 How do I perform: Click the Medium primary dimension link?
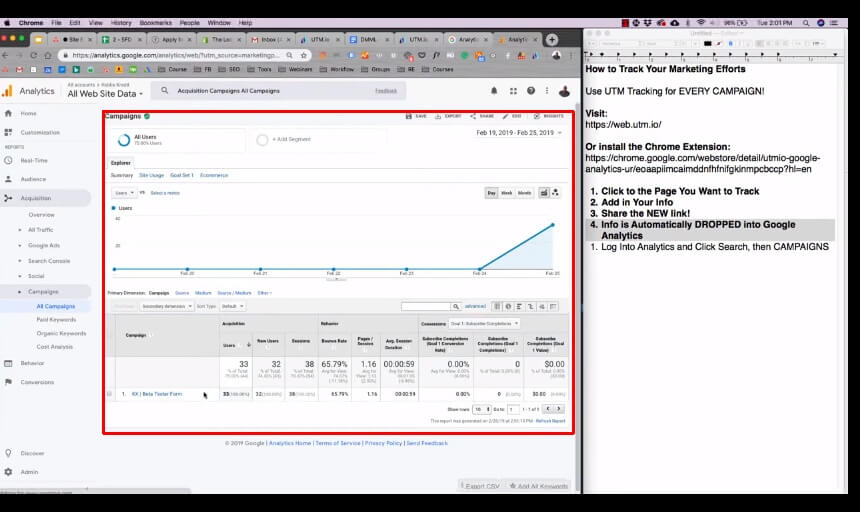(x=203, y=293)
